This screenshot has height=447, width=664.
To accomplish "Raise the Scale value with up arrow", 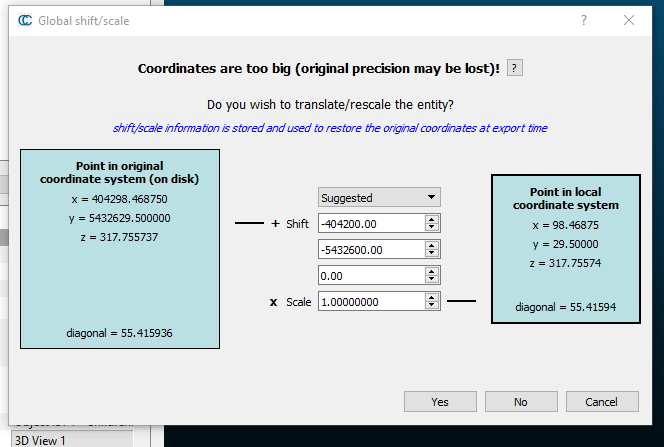I will (x=432, y=297).
